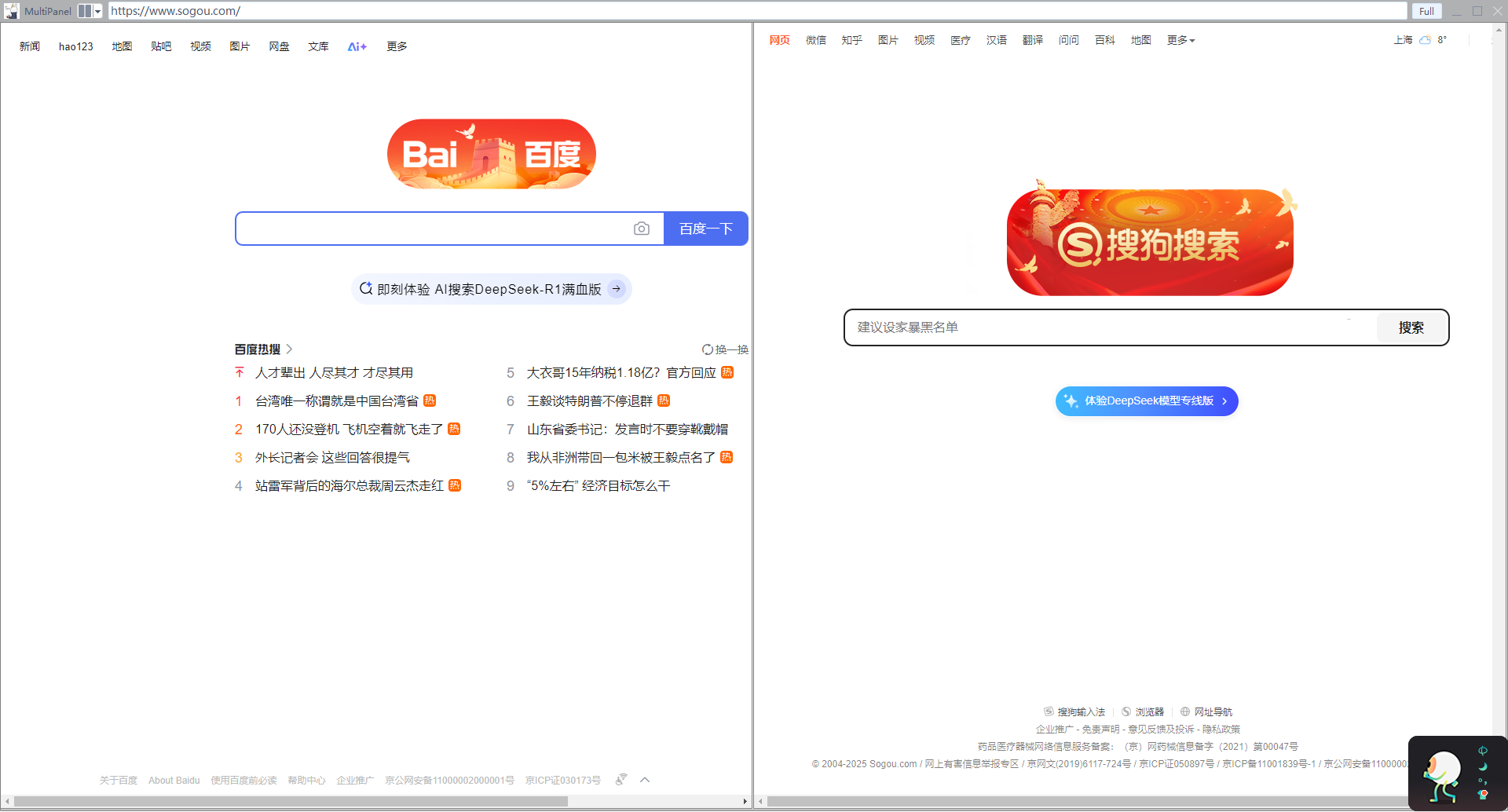Open Baidu 文库
This screenshot has height=812, width=1508.
[x=318, y=46]
